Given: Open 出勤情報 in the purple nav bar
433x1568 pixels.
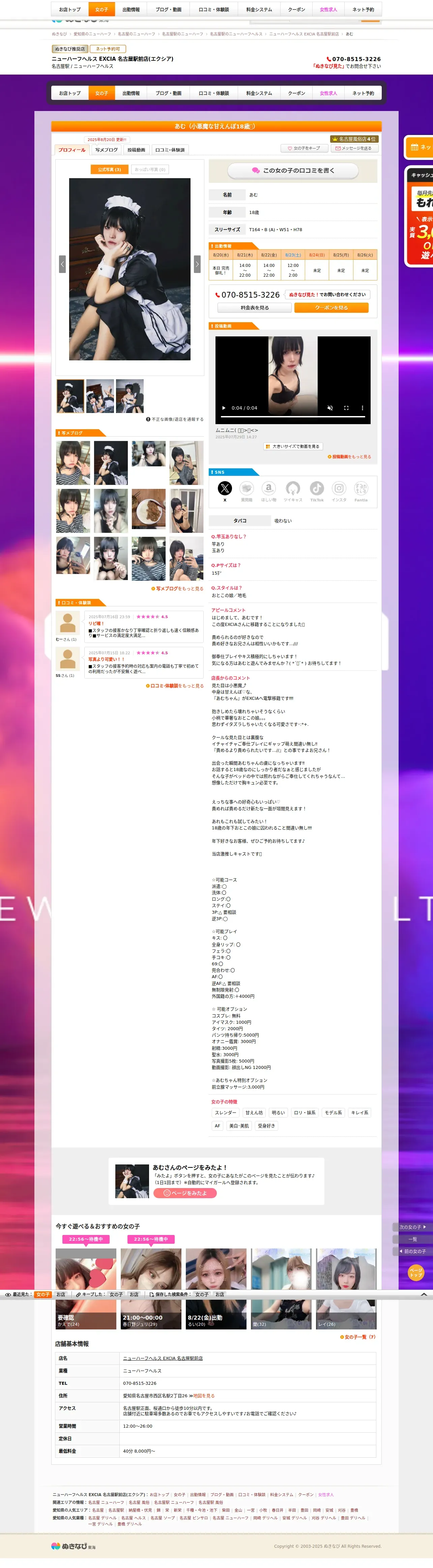Looking at the screenshot, I should point(131,93).
